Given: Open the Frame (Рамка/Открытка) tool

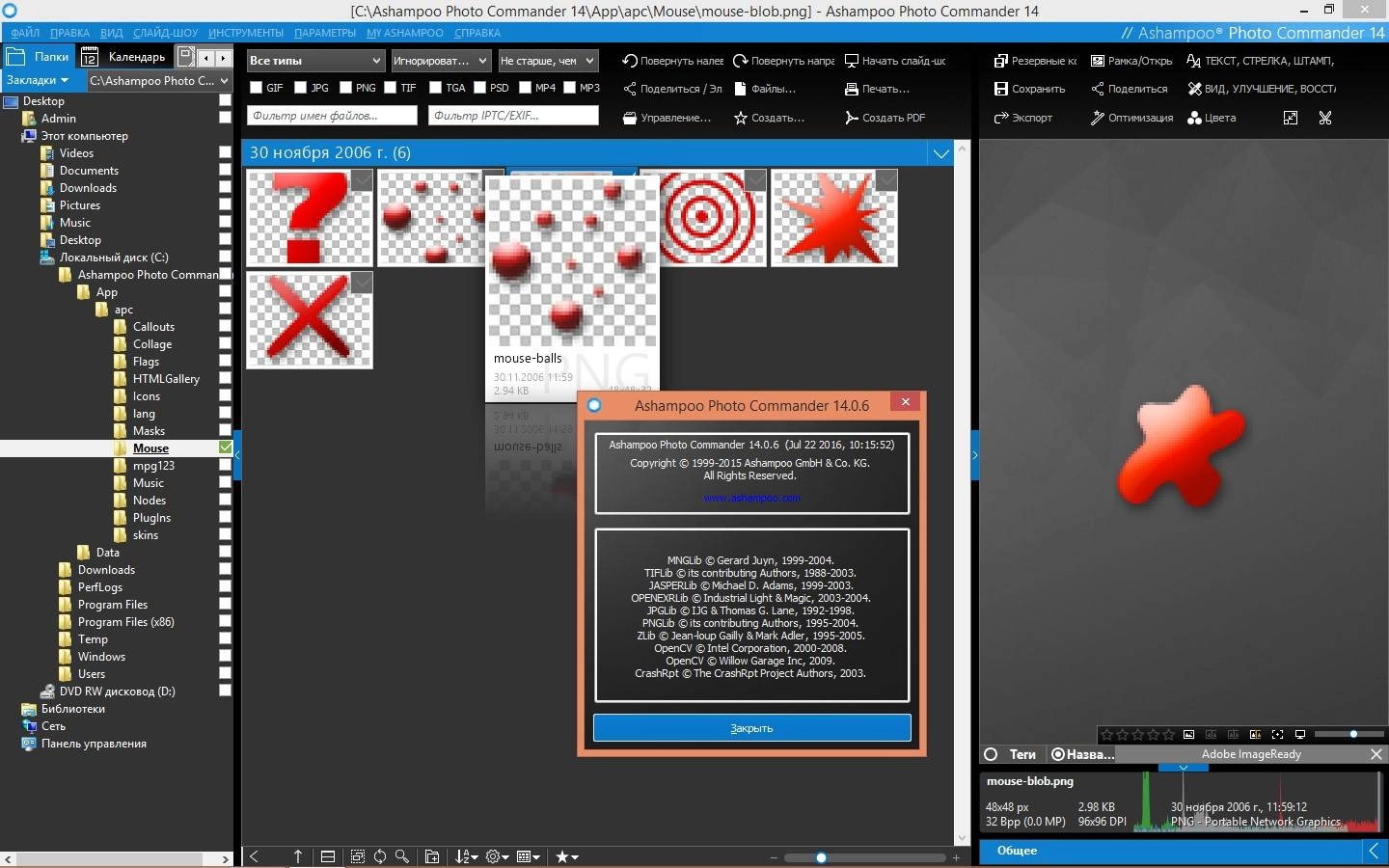Looking at the screenshot, I should click(x=1131, y=61).
